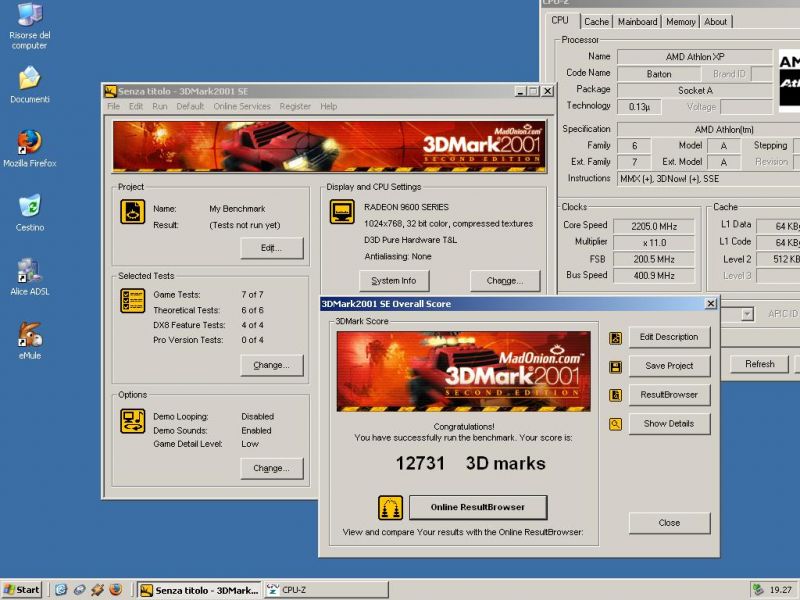Image resolution: width=800 pixels, height=600 pixels.
Task: Click the 3DMark2001 banner in score dialog
Action: point(464,371)
